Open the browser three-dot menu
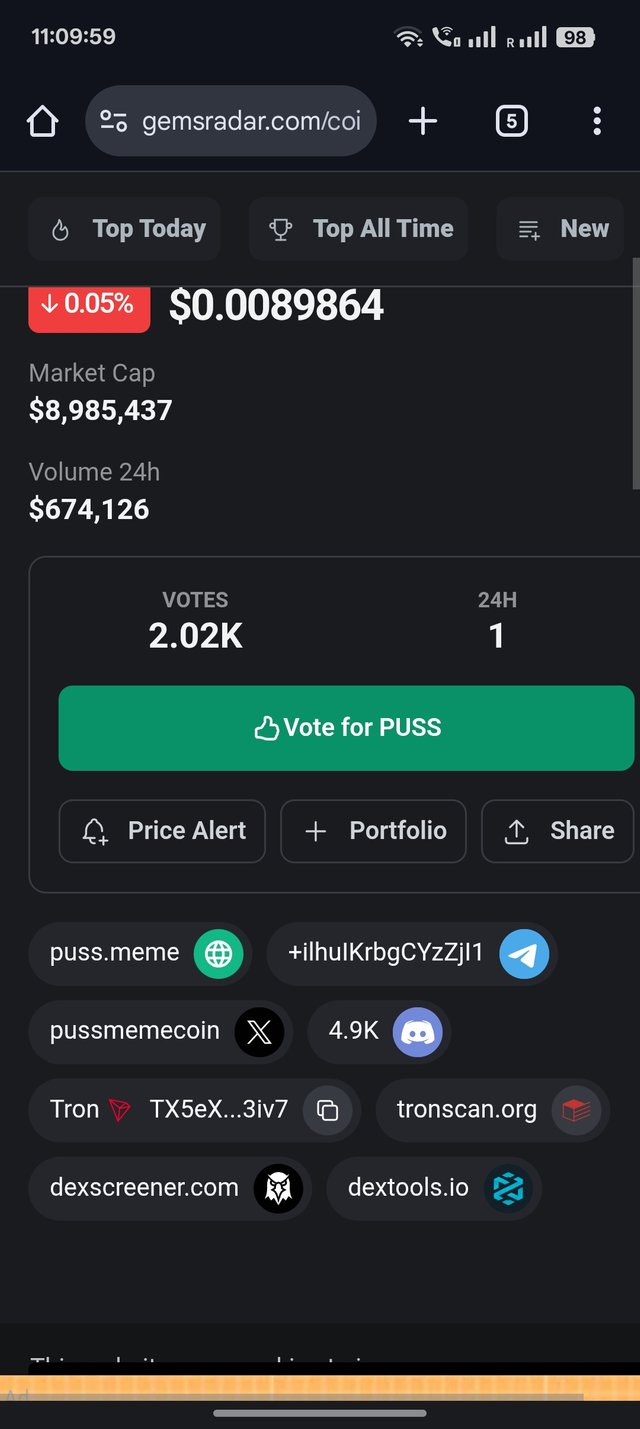Viewport: 640px width, 1429px height. [x=597, y=122]
